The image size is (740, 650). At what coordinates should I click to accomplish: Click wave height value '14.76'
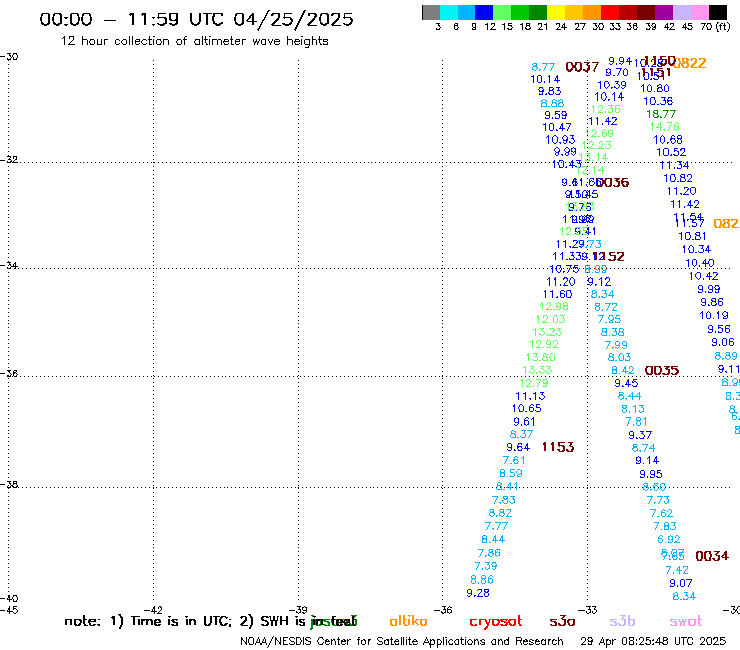click(664, 127)
